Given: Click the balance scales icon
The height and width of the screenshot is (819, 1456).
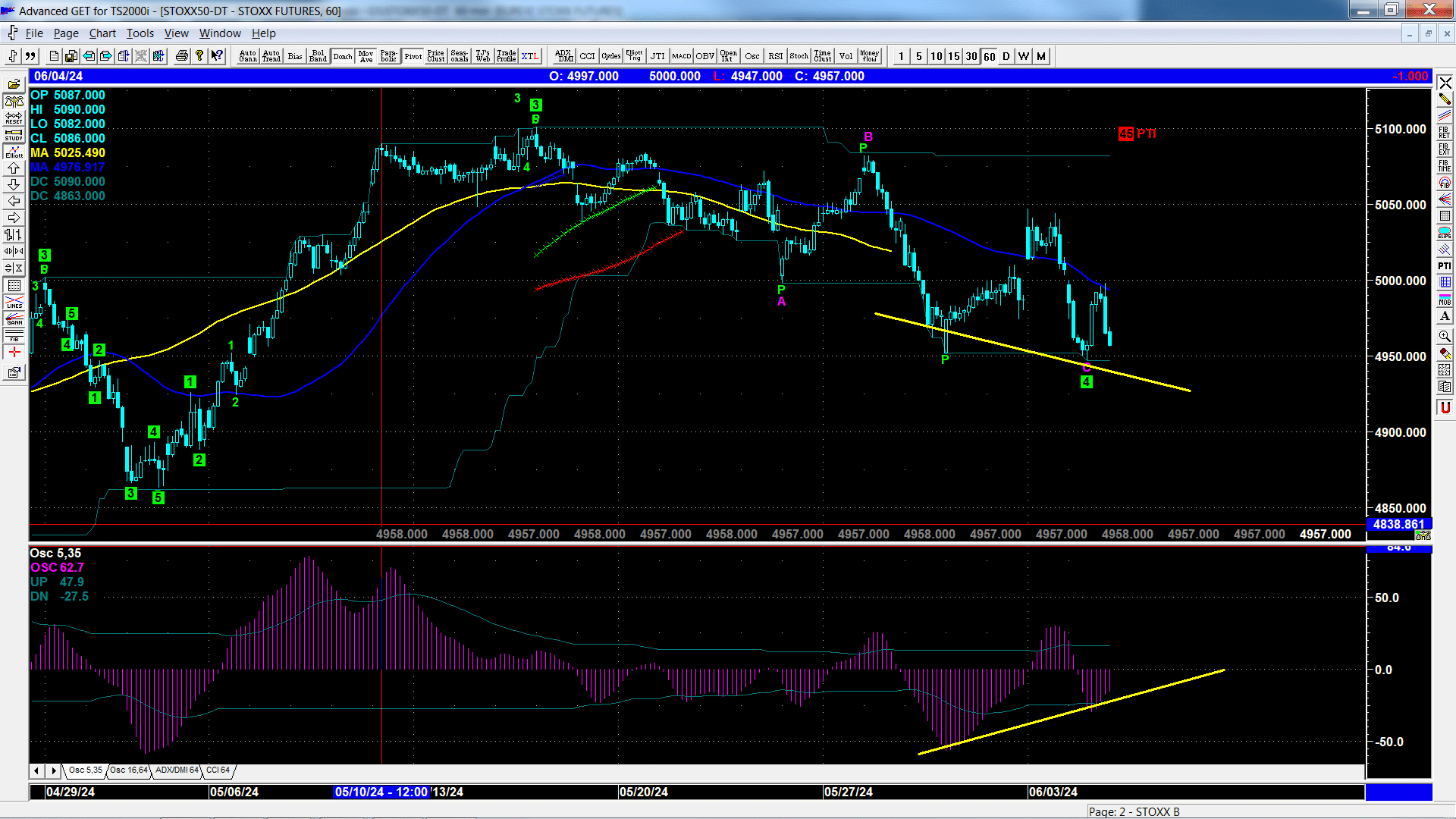Looking at the screenshot, I should click(14, 102).
